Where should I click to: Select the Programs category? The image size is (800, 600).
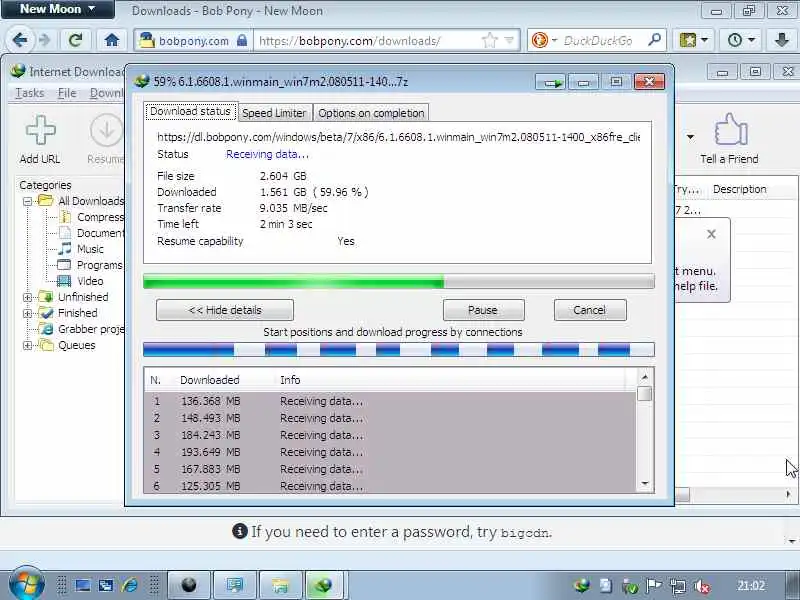coord(99,265)
